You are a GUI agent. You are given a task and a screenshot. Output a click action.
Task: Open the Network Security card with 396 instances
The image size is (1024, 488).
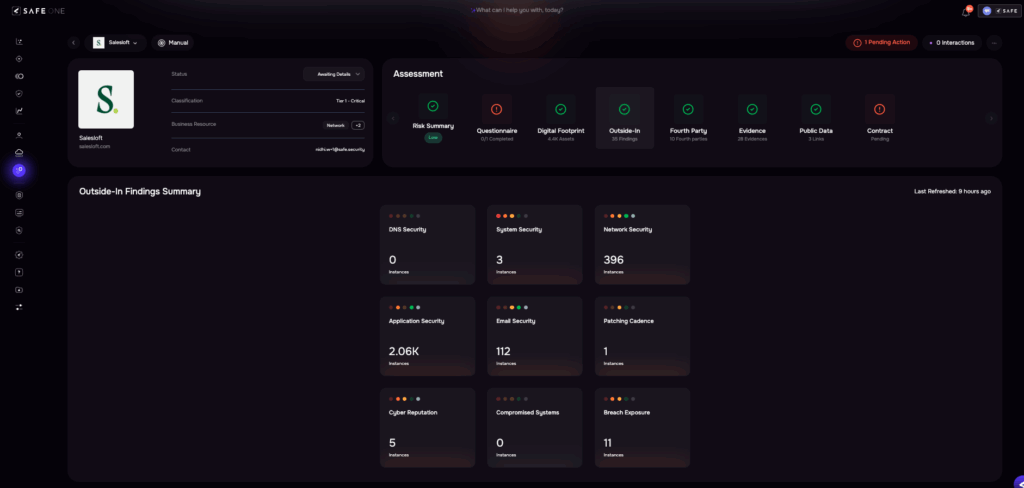(x=642, y=245)
